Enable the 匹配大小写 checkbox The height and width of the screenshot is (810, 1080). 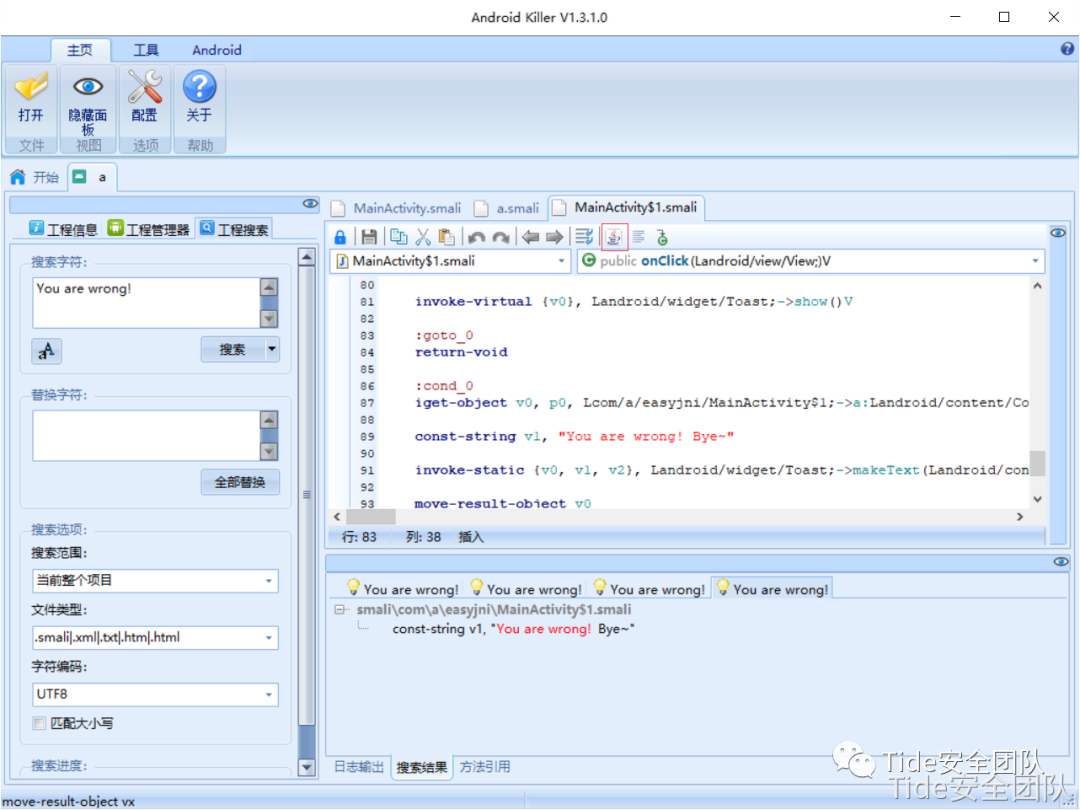point(39,723)
